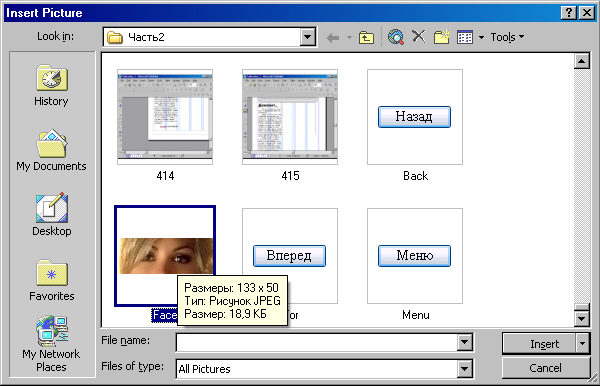
Task: Click the Search the Web icon
Action: click(396, 37)
